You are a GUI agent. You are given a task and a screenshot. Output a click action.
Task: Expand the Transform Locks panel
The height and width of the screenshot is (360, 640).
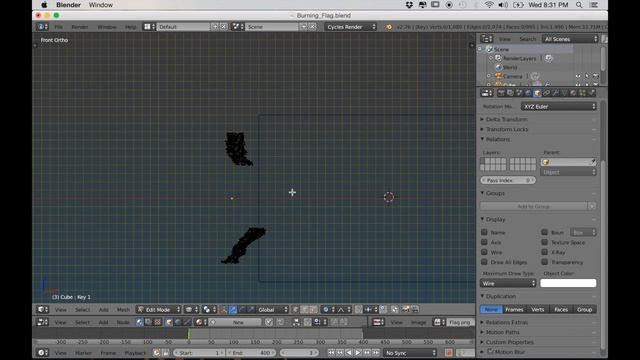click(x=507, y=129)
